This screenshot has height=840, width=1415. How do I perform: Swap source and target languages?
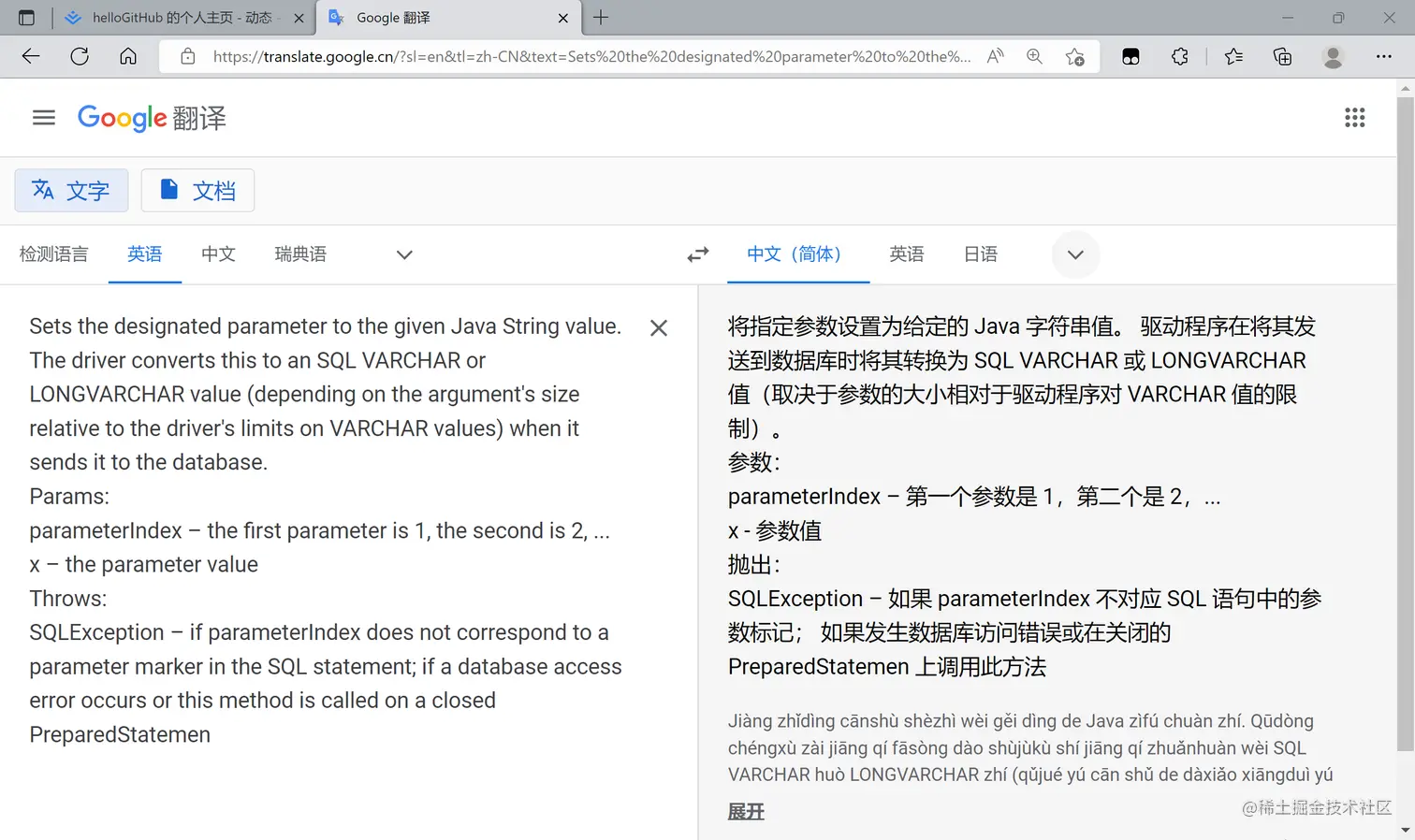point(698,254)
